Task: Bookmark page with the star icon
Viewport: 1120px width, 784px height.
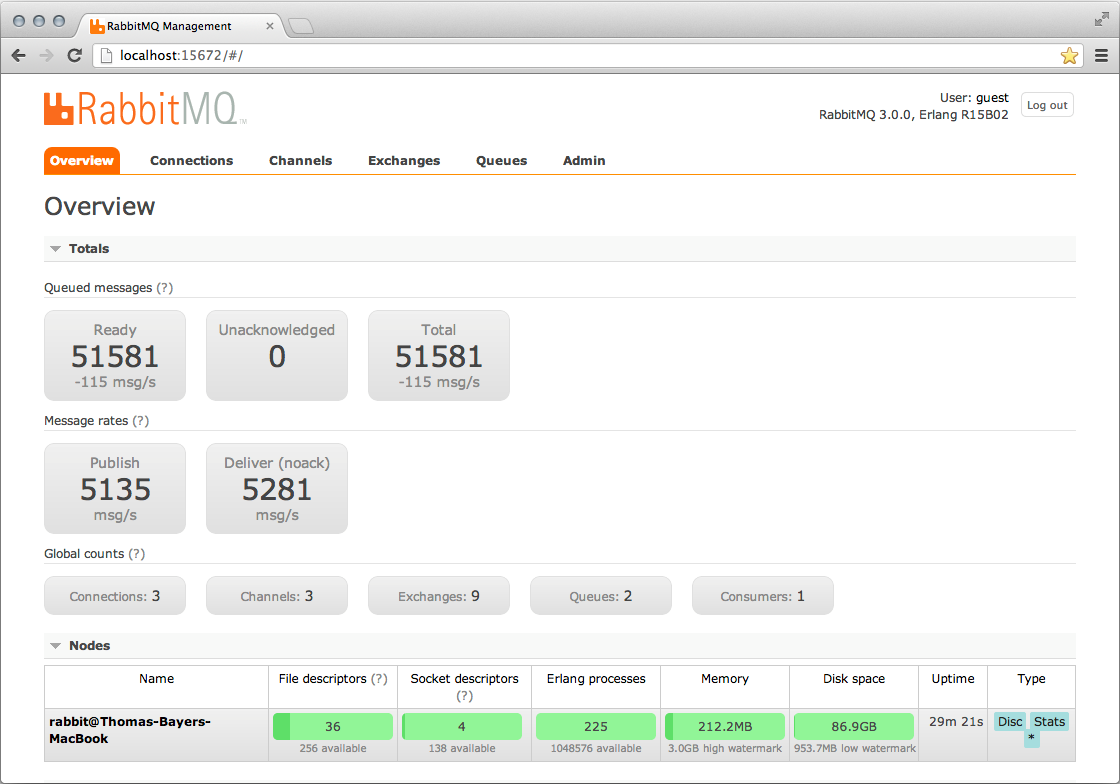Action: click(1069, 56)
